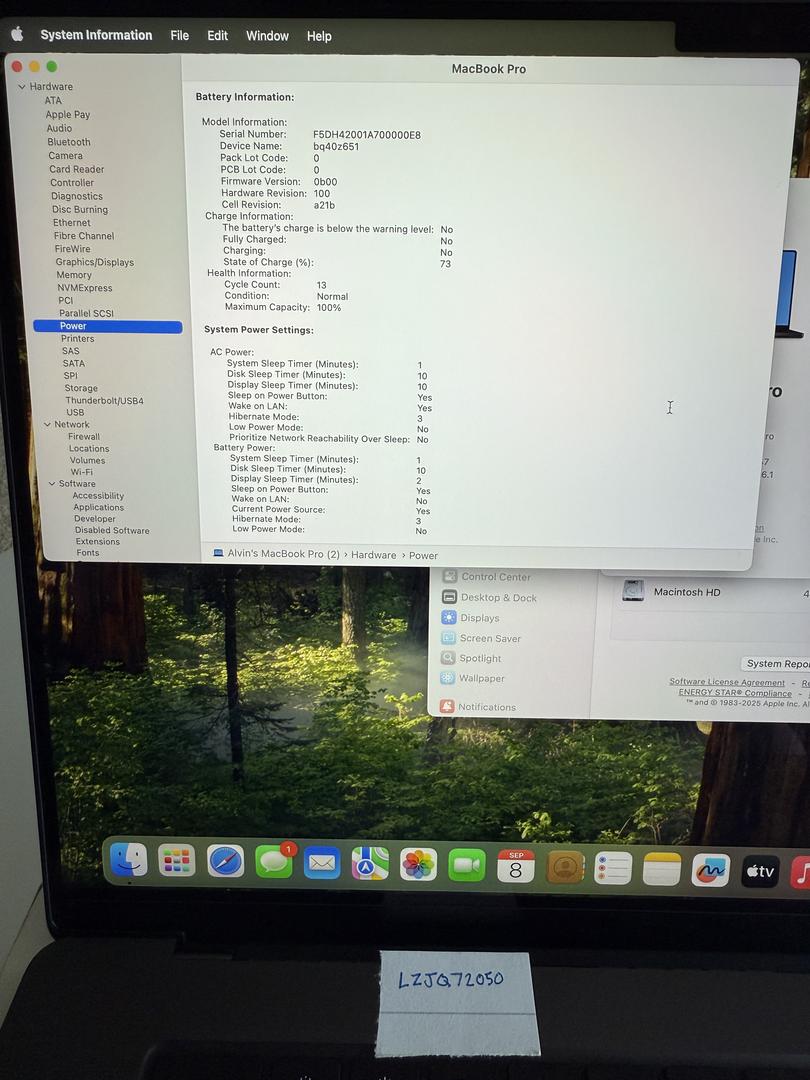
Task: Open Photos from the Dock
Action: tap(418, 864)
